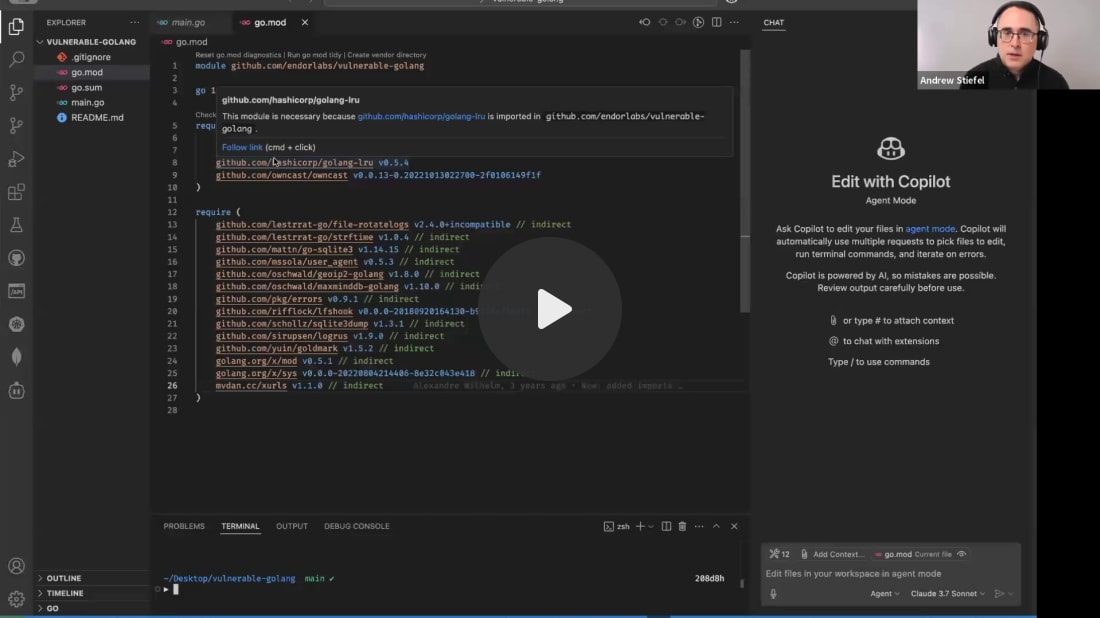The height and width of the screenshot is (618, 1100).
Task: Open the DEBUG CONSOLE tab
Action: coord(356,526)
